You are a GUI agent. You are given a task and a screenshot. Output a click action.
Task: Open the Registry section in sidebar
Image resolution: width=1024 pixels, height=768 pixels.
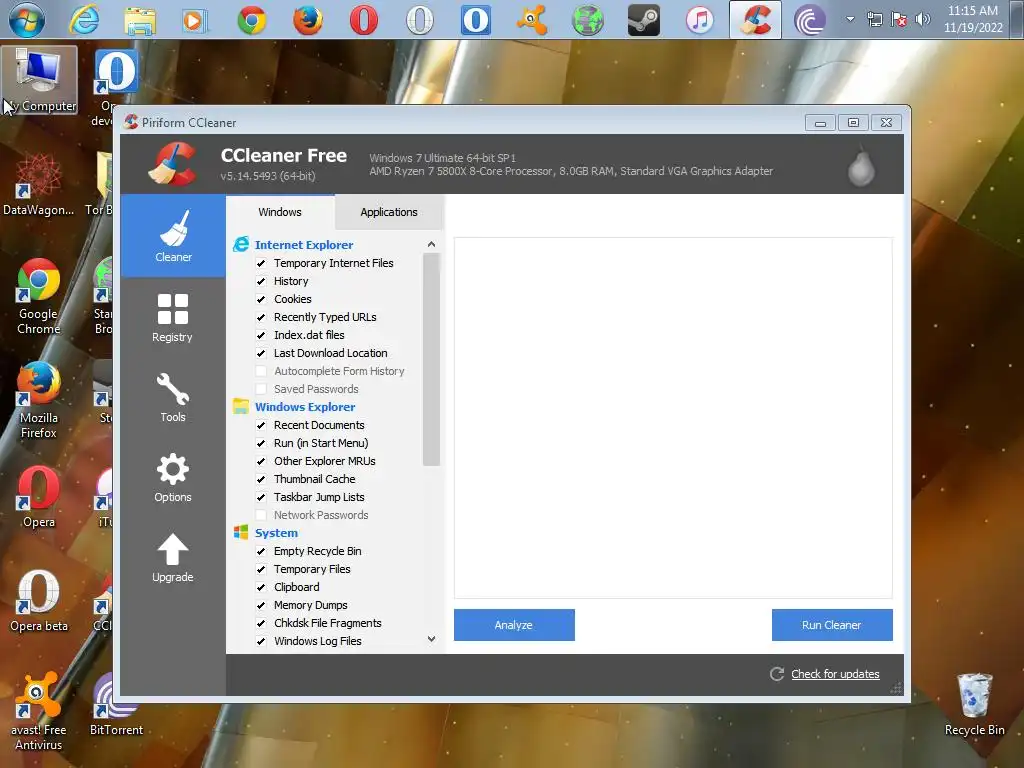[x=173, y=318]
